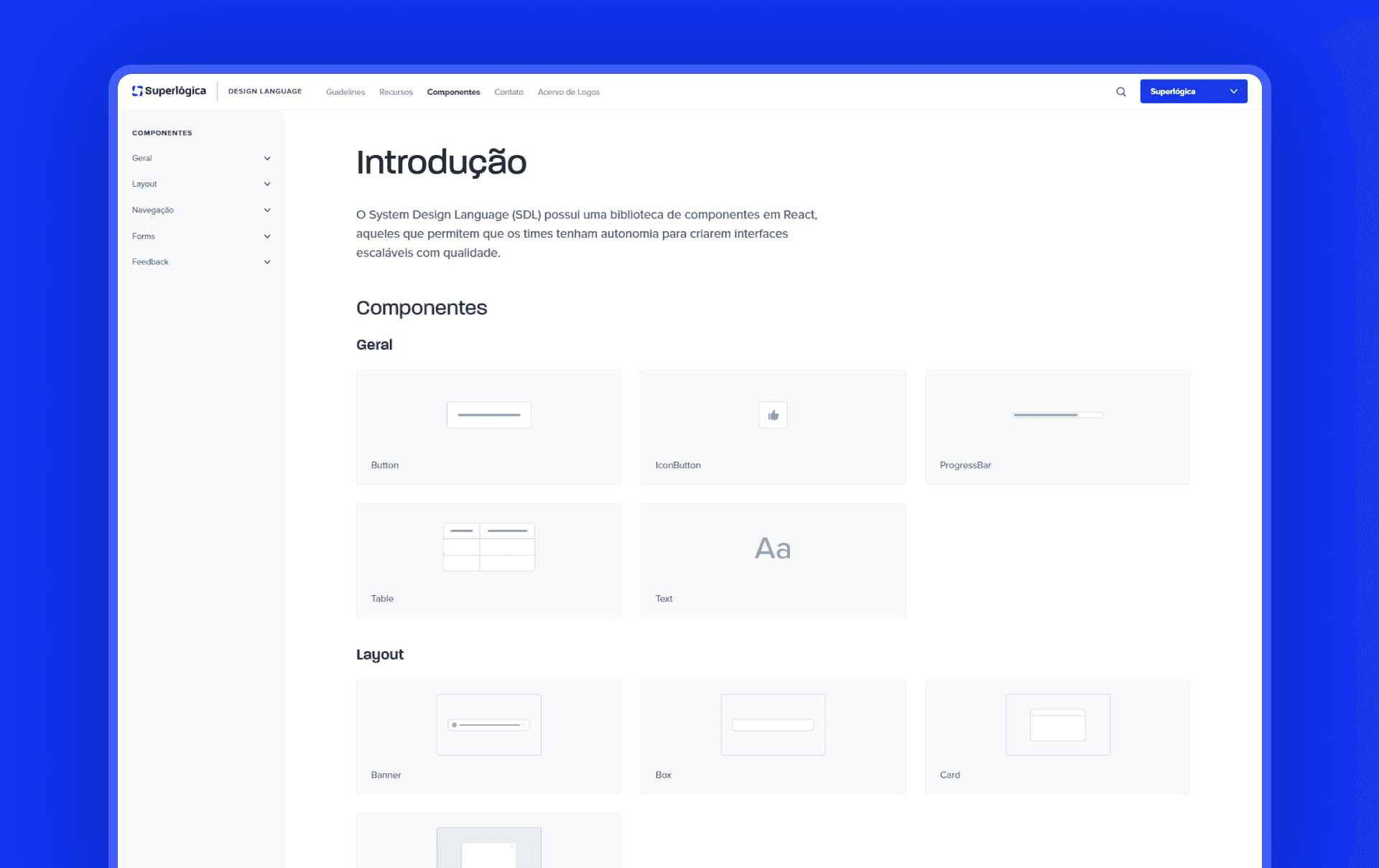Open the Contato link

click(509, 92)
